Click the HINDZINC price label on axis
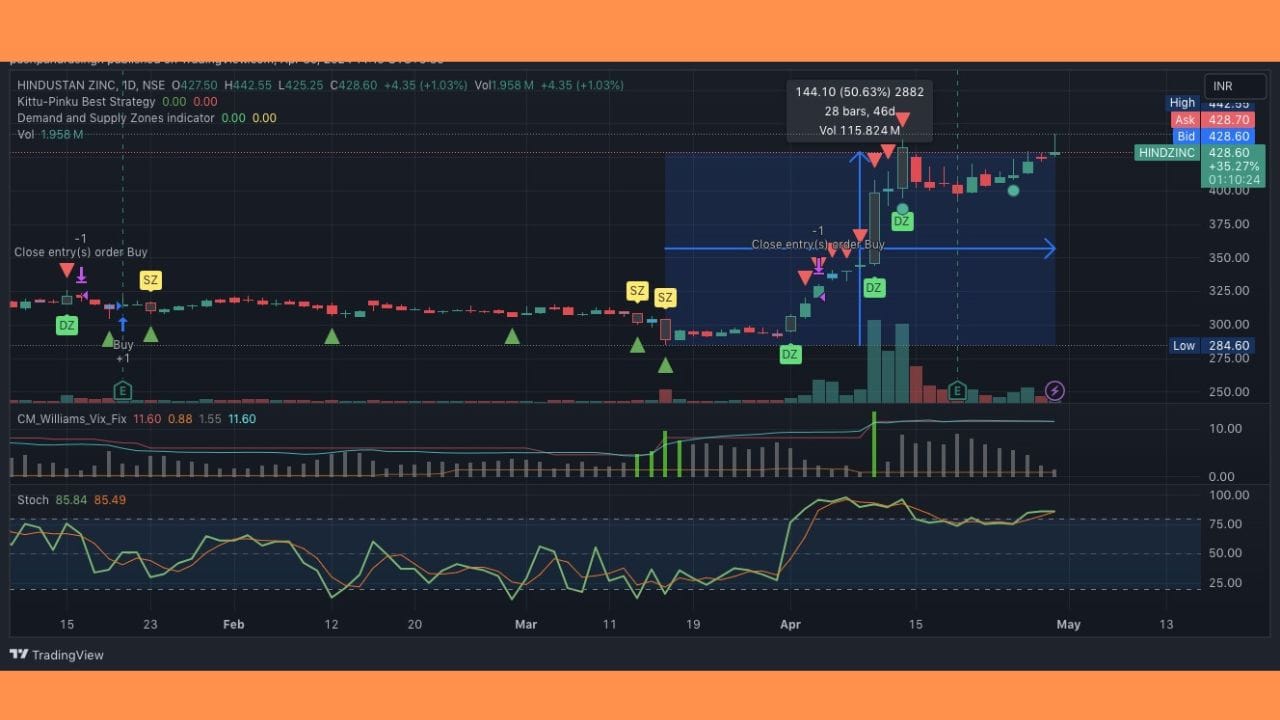The image size is (1280, 720). pos(1167,153)
